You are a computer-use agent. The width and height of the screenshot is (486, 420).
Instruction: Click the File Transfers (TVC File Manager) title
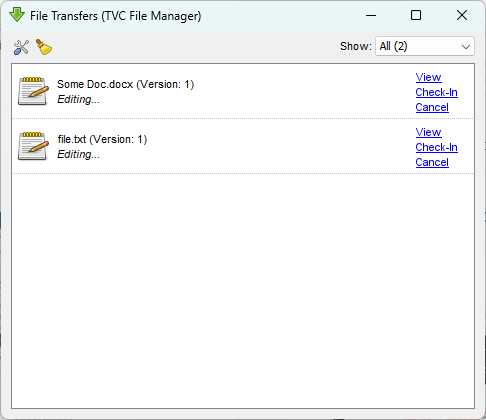(116, 16)
